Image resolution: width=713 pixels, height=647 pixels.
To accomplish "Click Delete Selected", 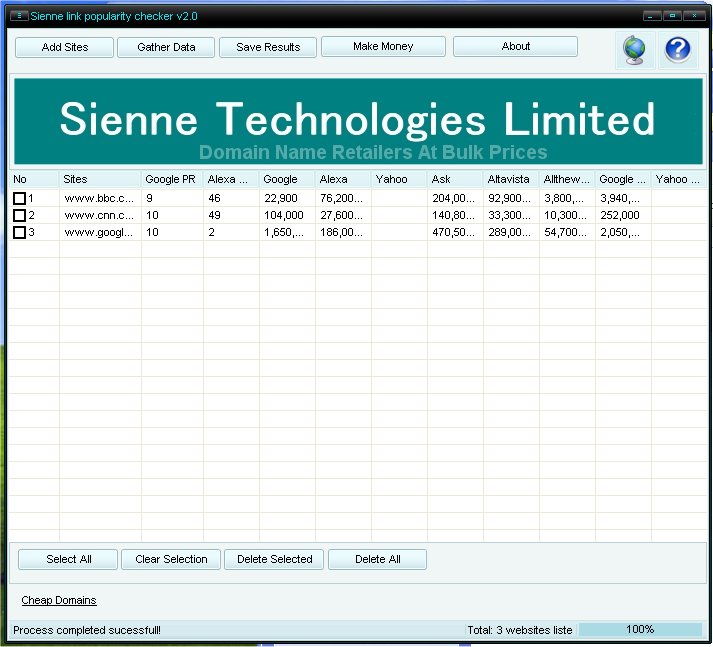I will (x=274, y=559).
